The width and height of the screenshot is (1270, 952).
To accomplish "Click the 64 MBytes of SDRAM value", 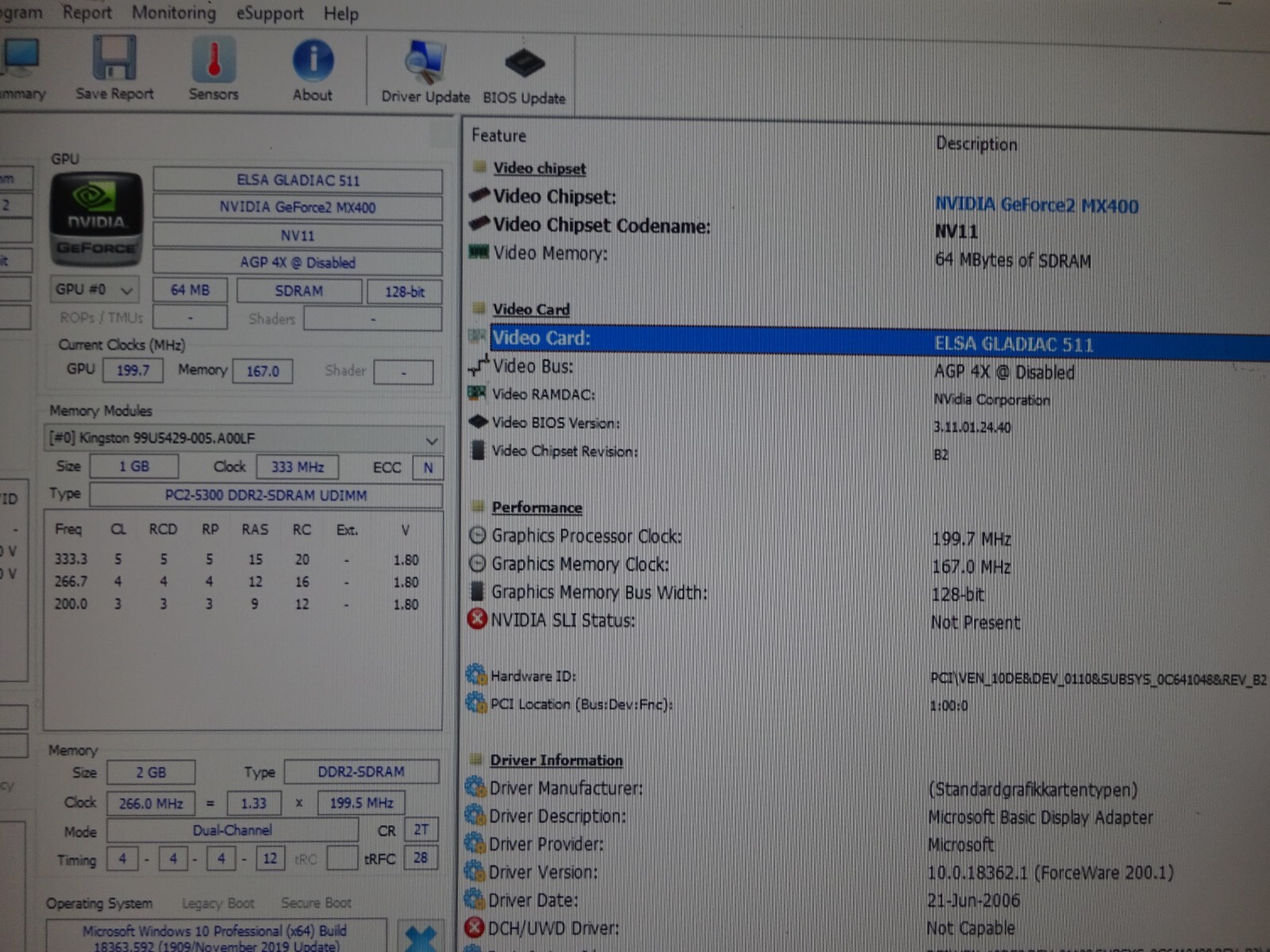I will pyautogui.click(x=1013, y=260).
